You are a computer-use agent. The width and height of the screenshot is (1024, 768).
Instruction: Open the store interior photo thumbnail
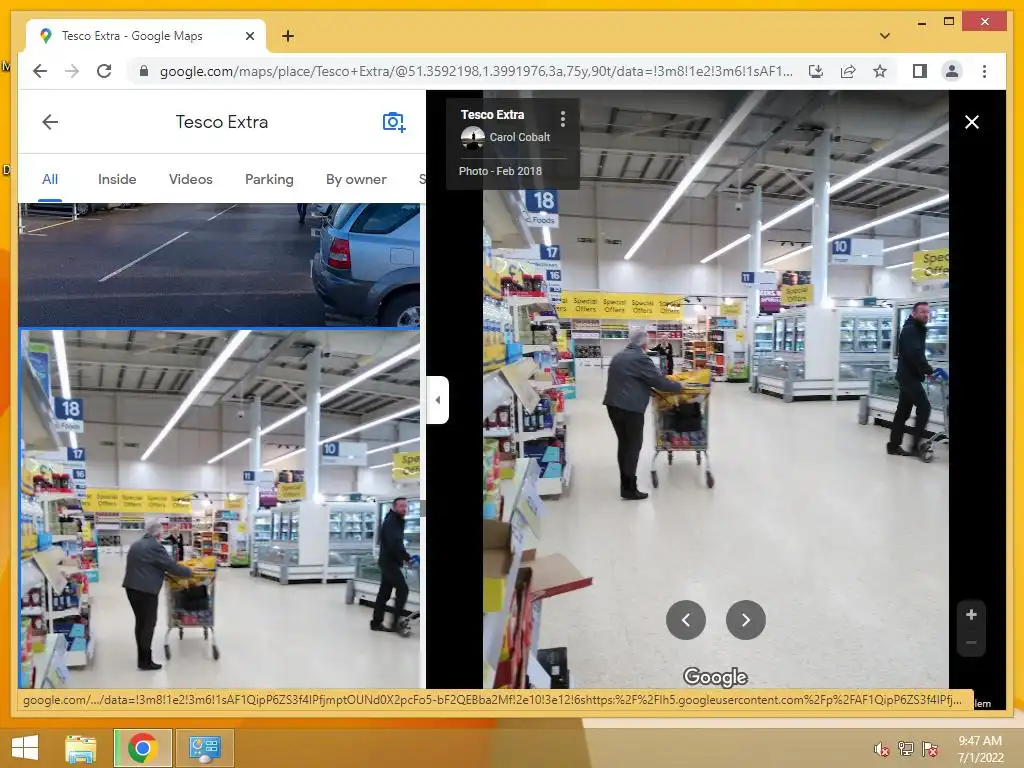click(x=219, y=509)
